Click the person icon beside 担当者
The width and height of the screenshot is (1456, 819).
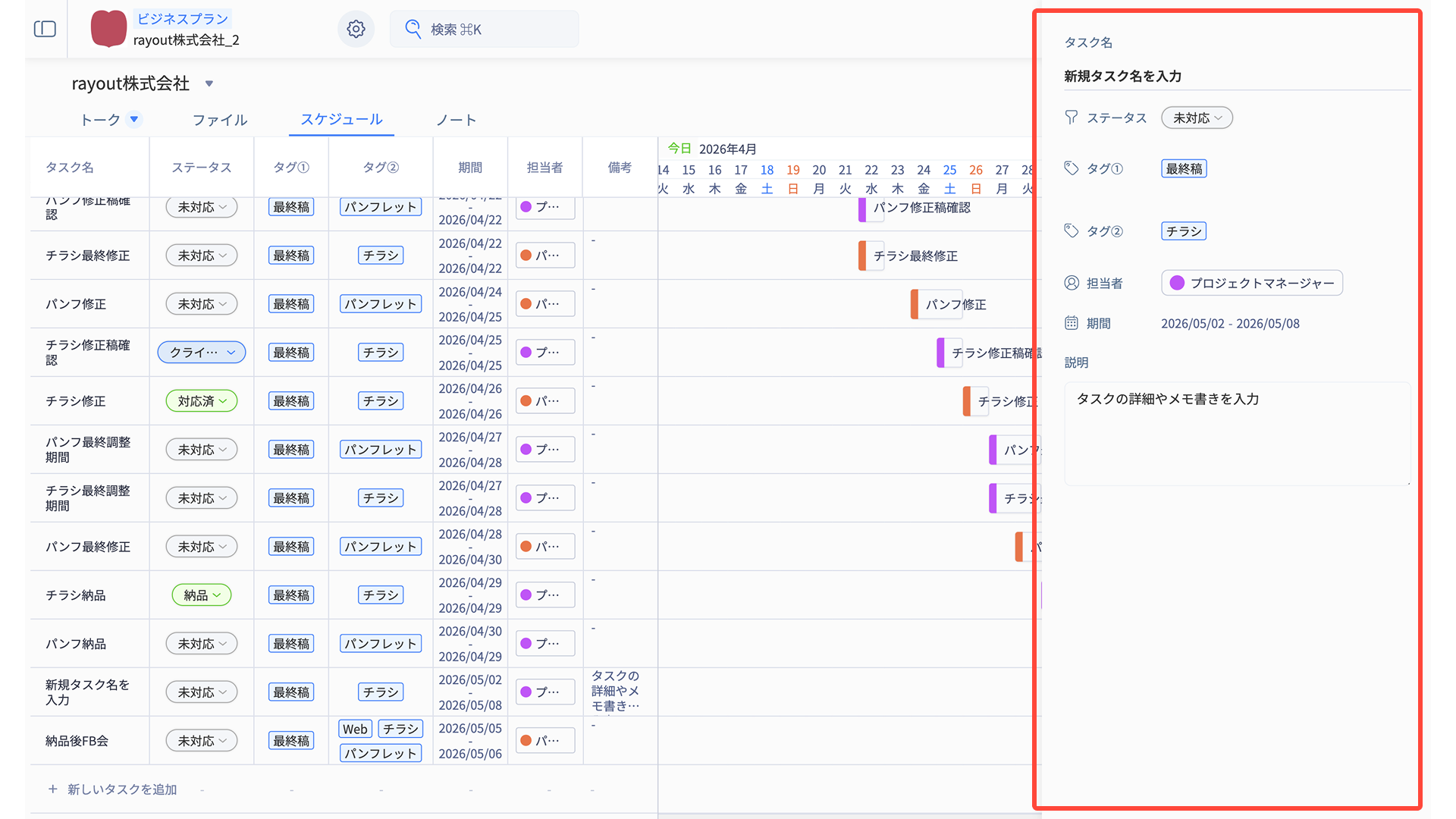(x=1071, y=283)
